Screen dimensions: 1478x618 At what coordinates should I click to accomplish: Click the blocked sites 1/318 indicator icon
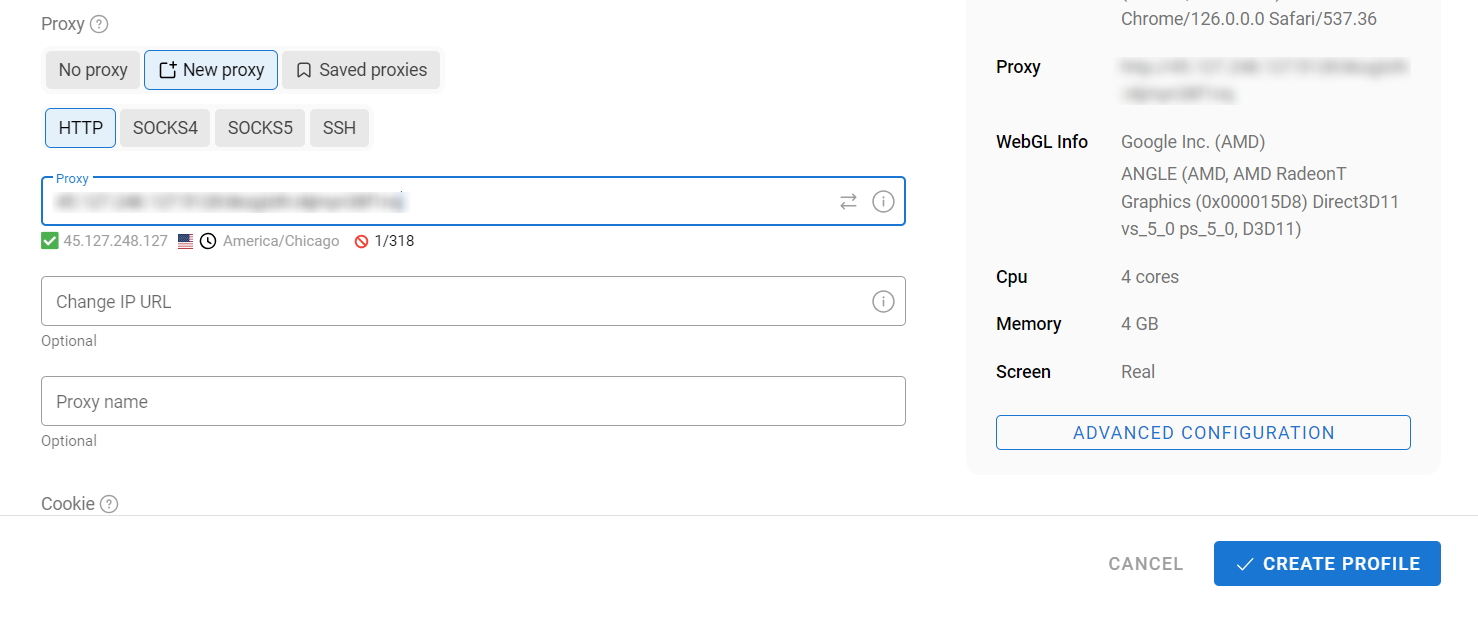click(361, 240)
